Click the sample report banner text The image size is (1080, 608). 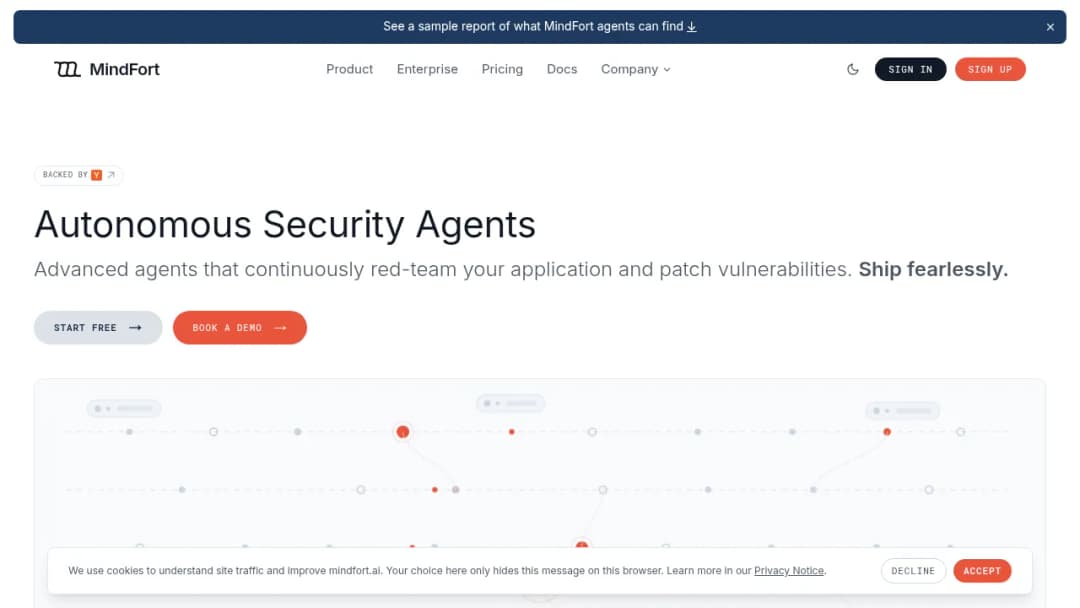(x=533, y=26)
